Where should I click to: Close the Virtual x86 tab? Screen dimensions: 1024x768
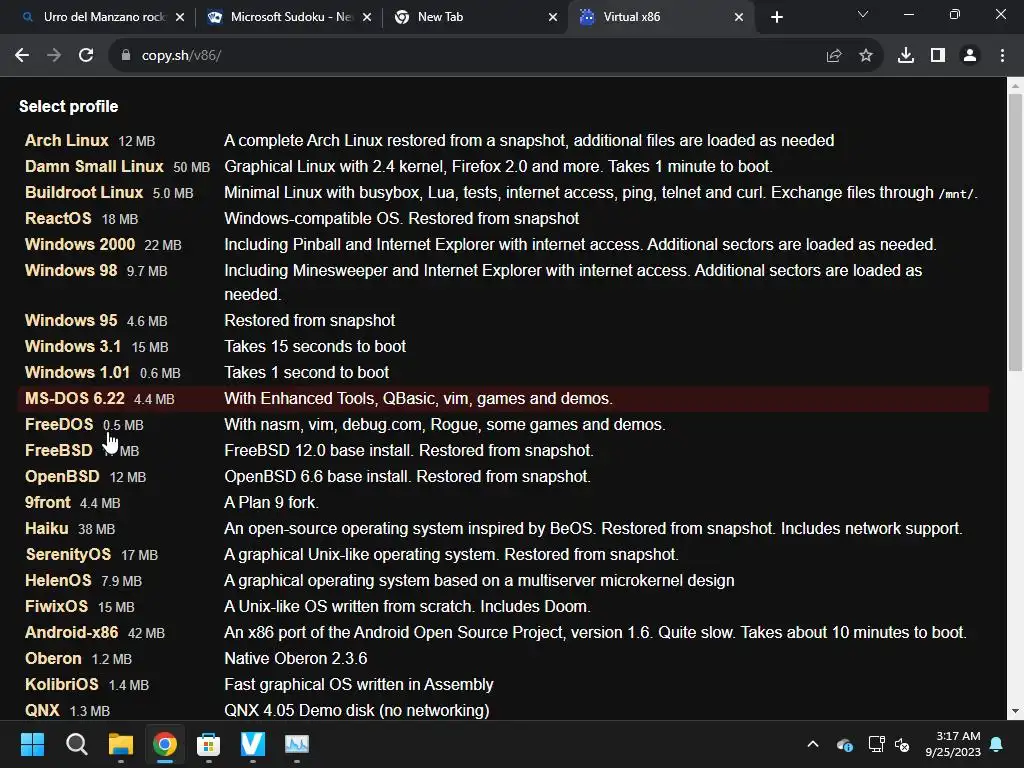point(739,18)
